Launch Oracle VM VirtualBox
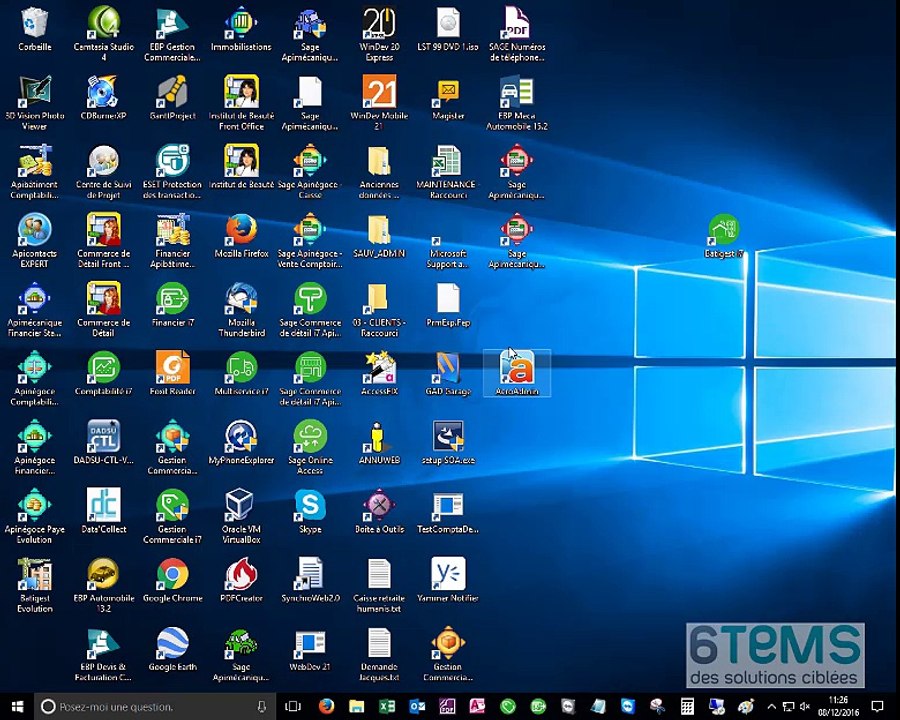Image resolution: width=900 pixels, height=720 pixels. point(241,516)
